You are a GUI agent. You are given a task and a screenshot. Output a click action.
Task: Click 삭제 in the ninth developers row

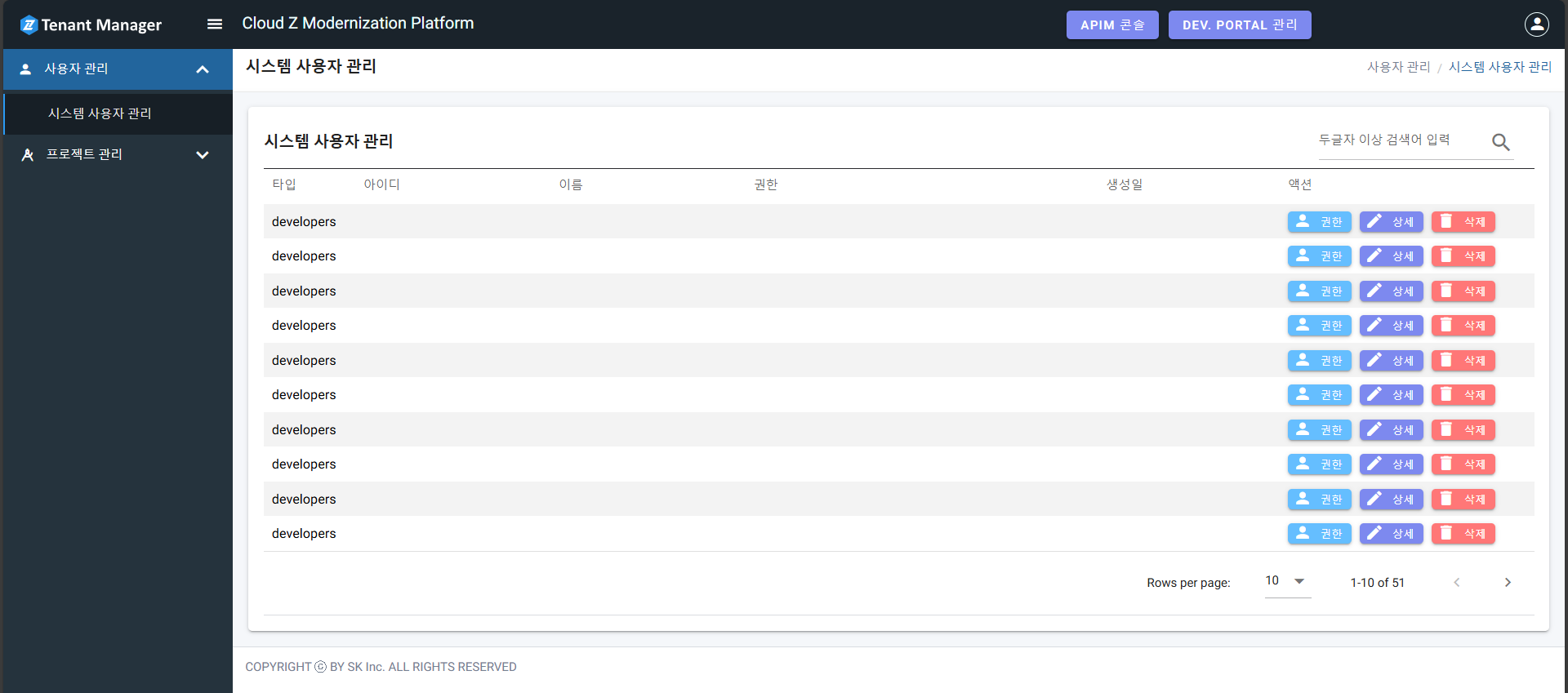click(x=1463, y=500)
